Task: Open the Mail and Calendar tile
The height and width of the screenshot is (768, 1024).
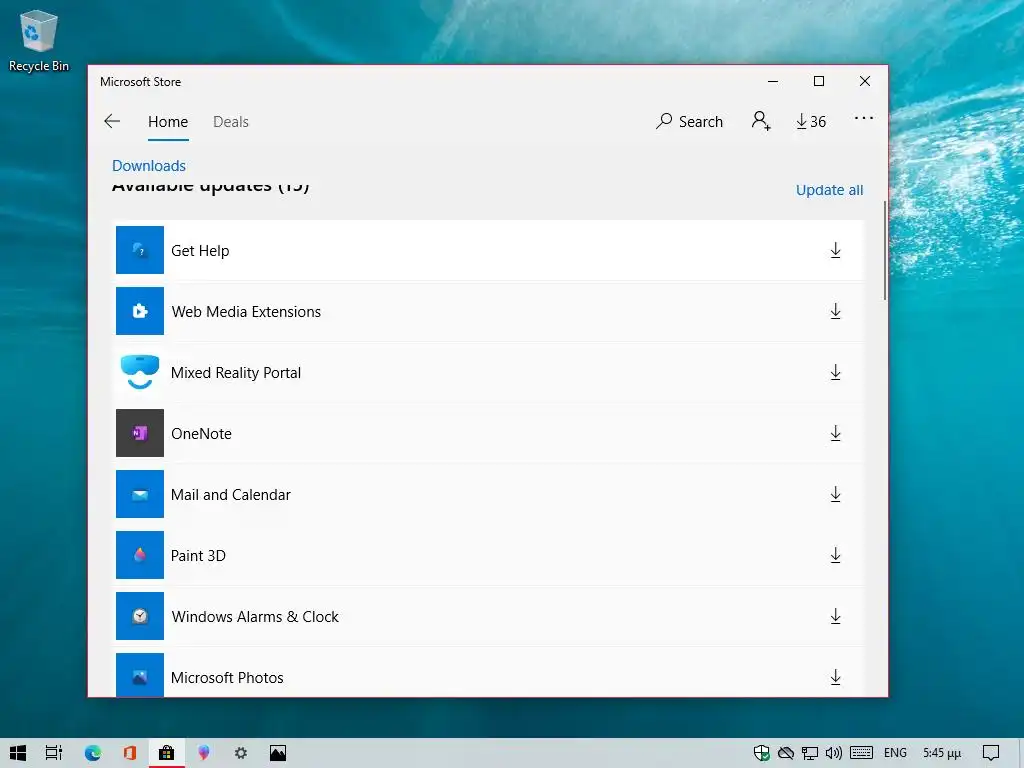Action: pos(140,494)
